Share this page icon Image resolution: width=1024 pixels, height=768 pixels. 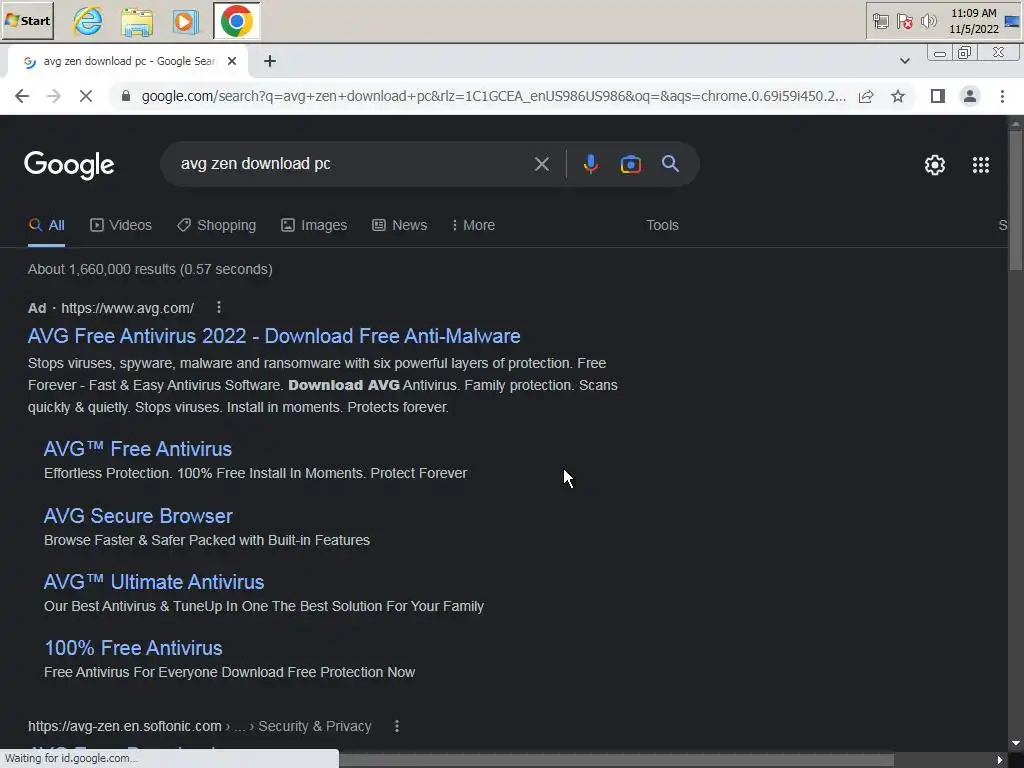pos(866,96)
